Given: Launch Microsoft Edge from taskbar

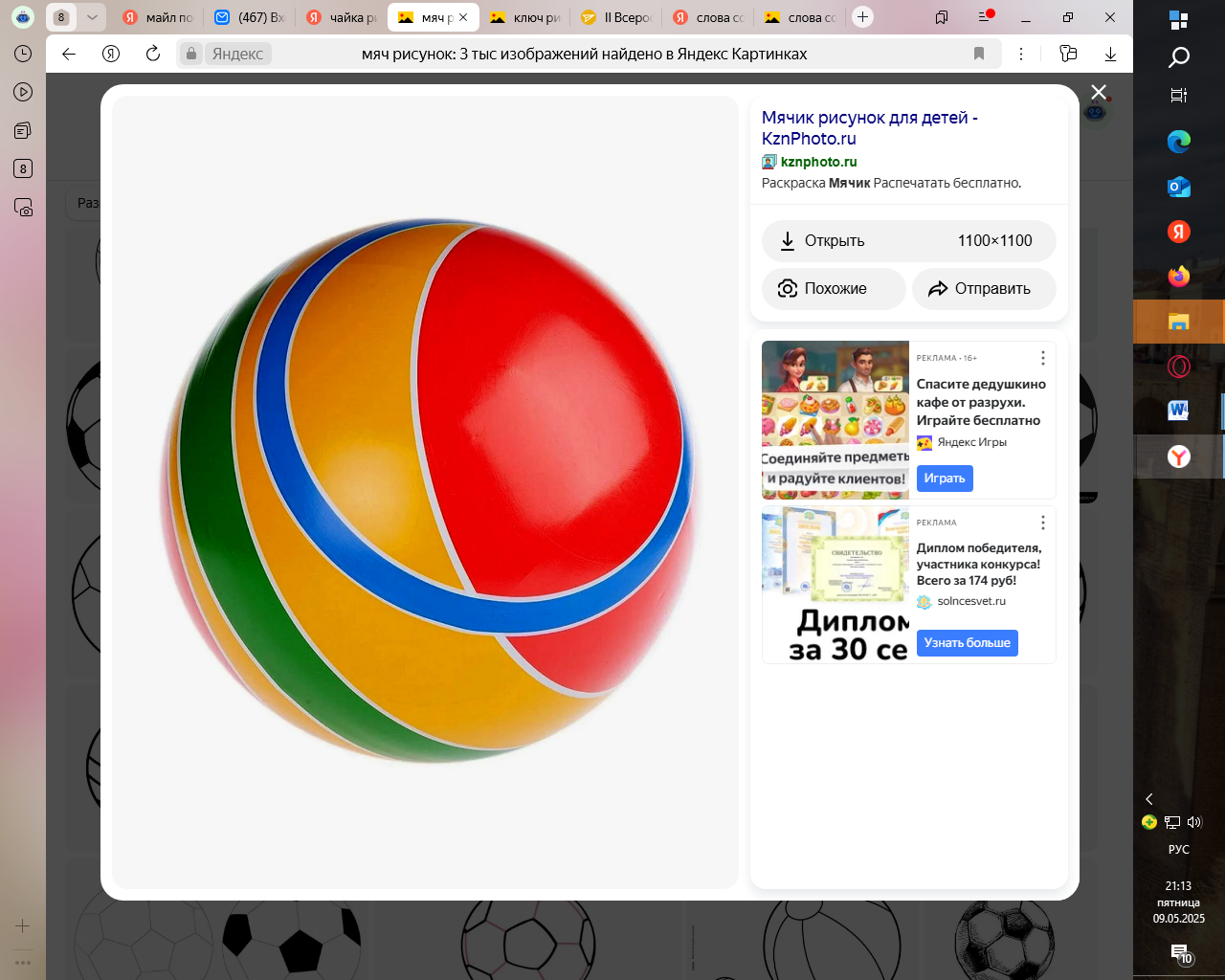Looking at the screenshot, I should click(1179, 142).
